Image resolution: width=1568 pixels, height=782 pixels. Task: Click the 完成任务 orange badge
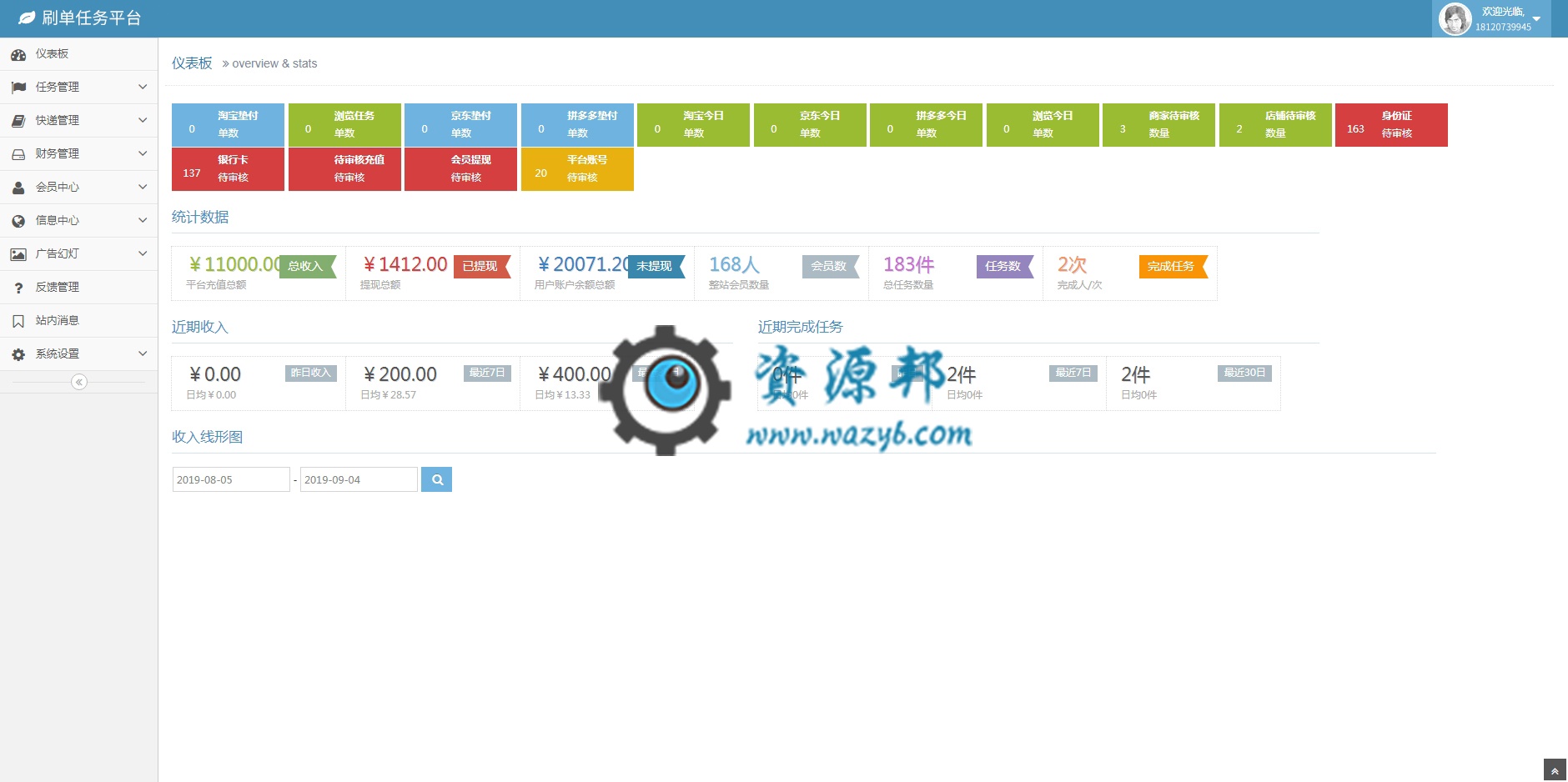point(1173,266)
